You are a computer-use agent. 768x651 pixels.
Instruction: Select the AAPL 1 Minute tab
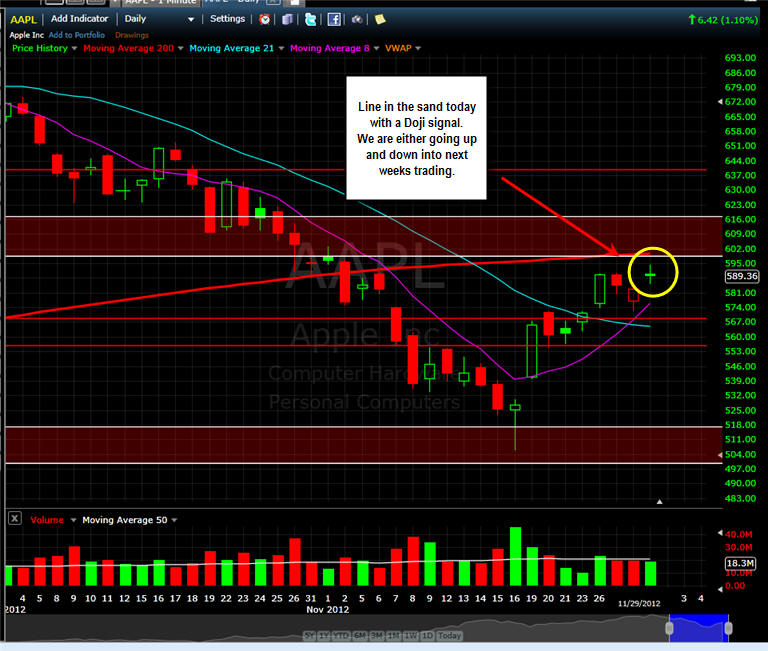(160, 2)
